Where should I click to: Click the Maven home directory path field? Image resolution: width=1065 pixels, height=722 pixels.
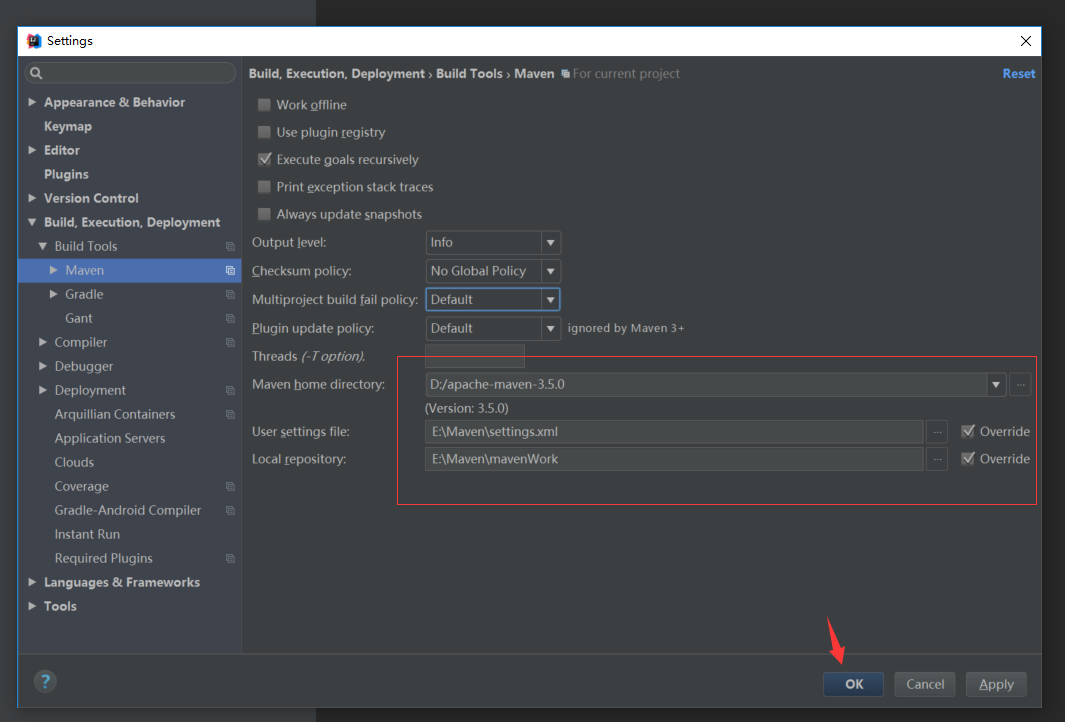coord(706,384)
